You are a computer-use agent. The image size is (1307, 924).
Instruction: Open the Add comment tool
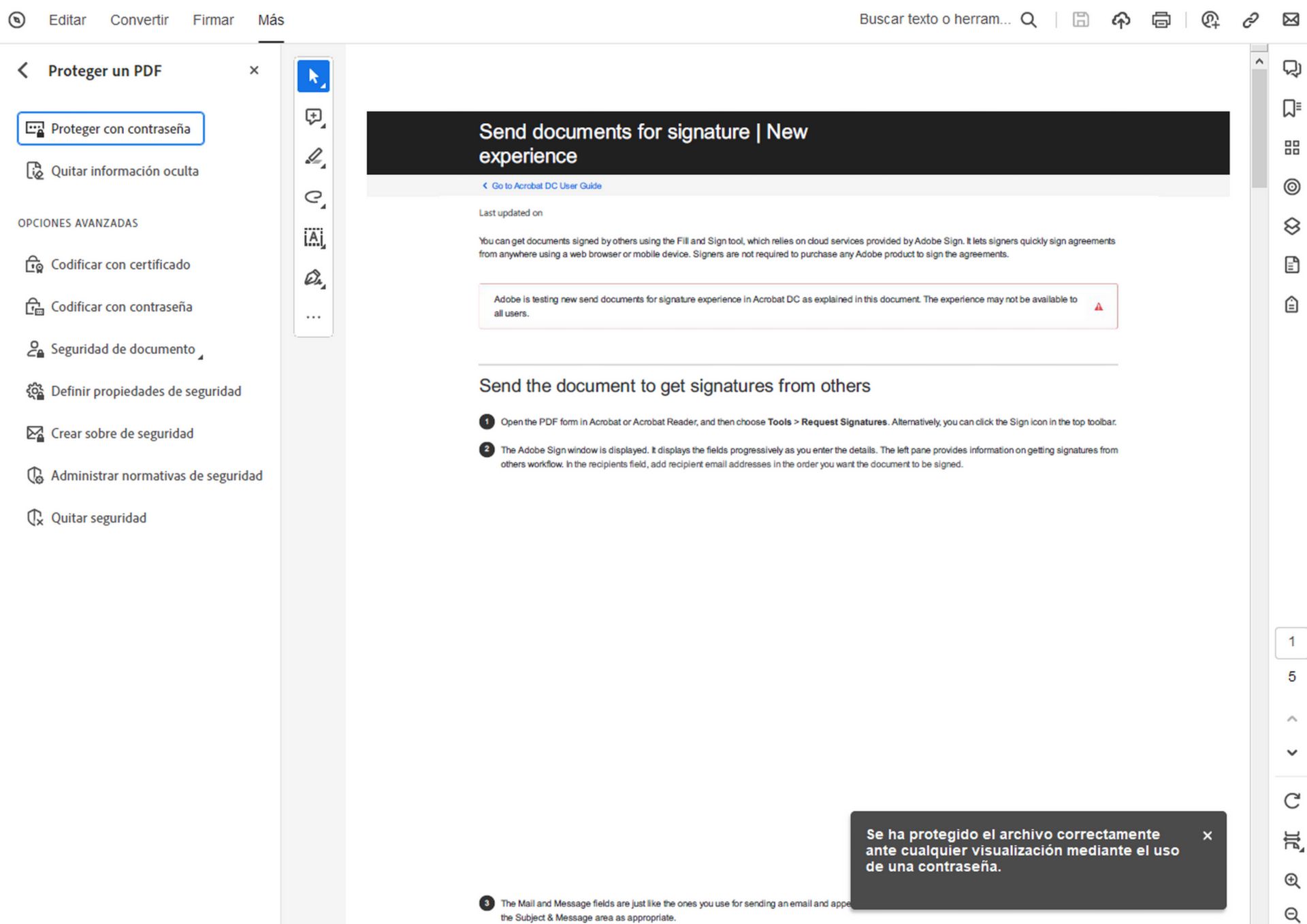312,117
